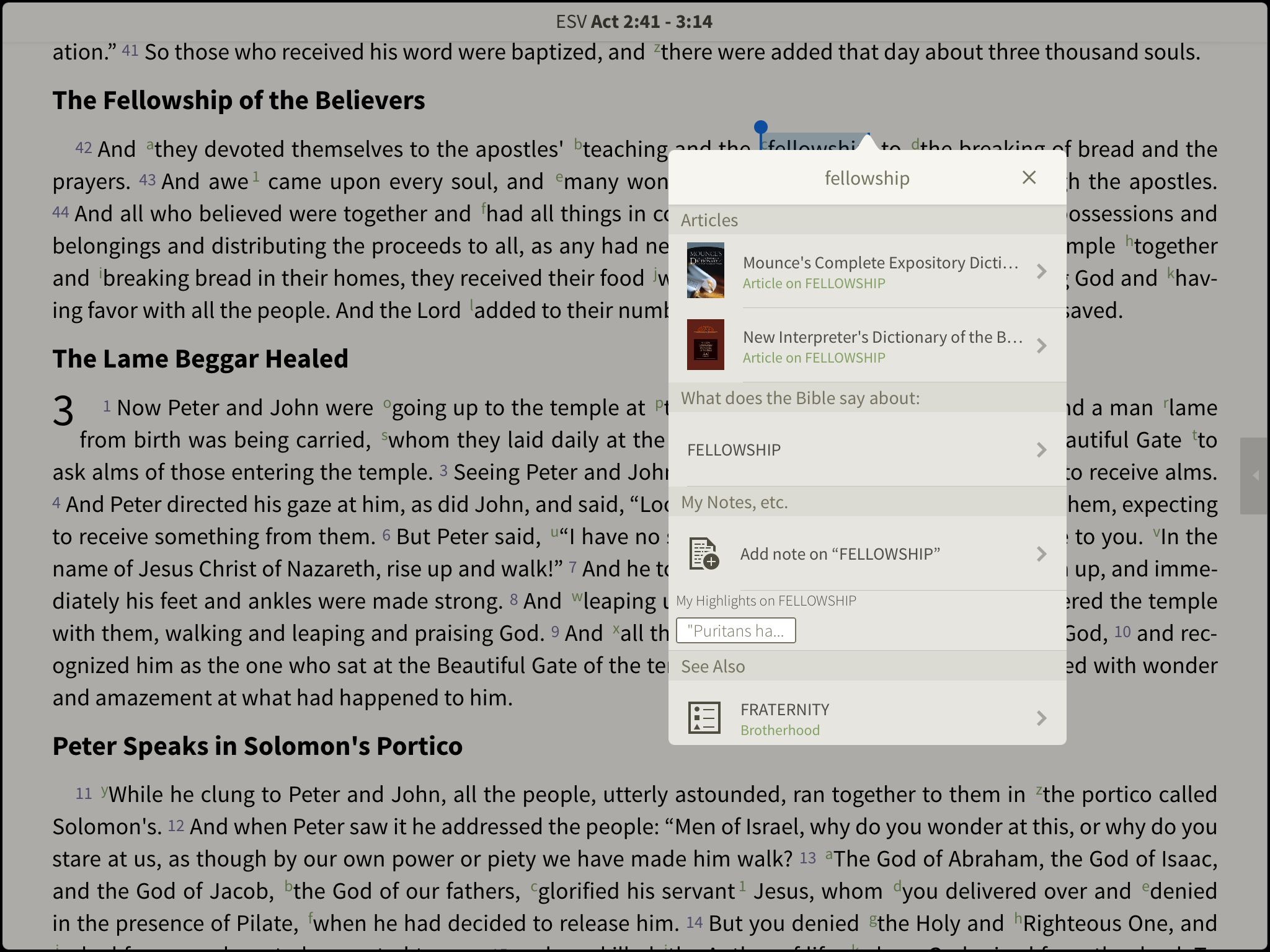Tap heading Peter Speaks in Solomon's Portico
Image resolution: width=1270 pixels, height=952 pixels.
(257, 746)
